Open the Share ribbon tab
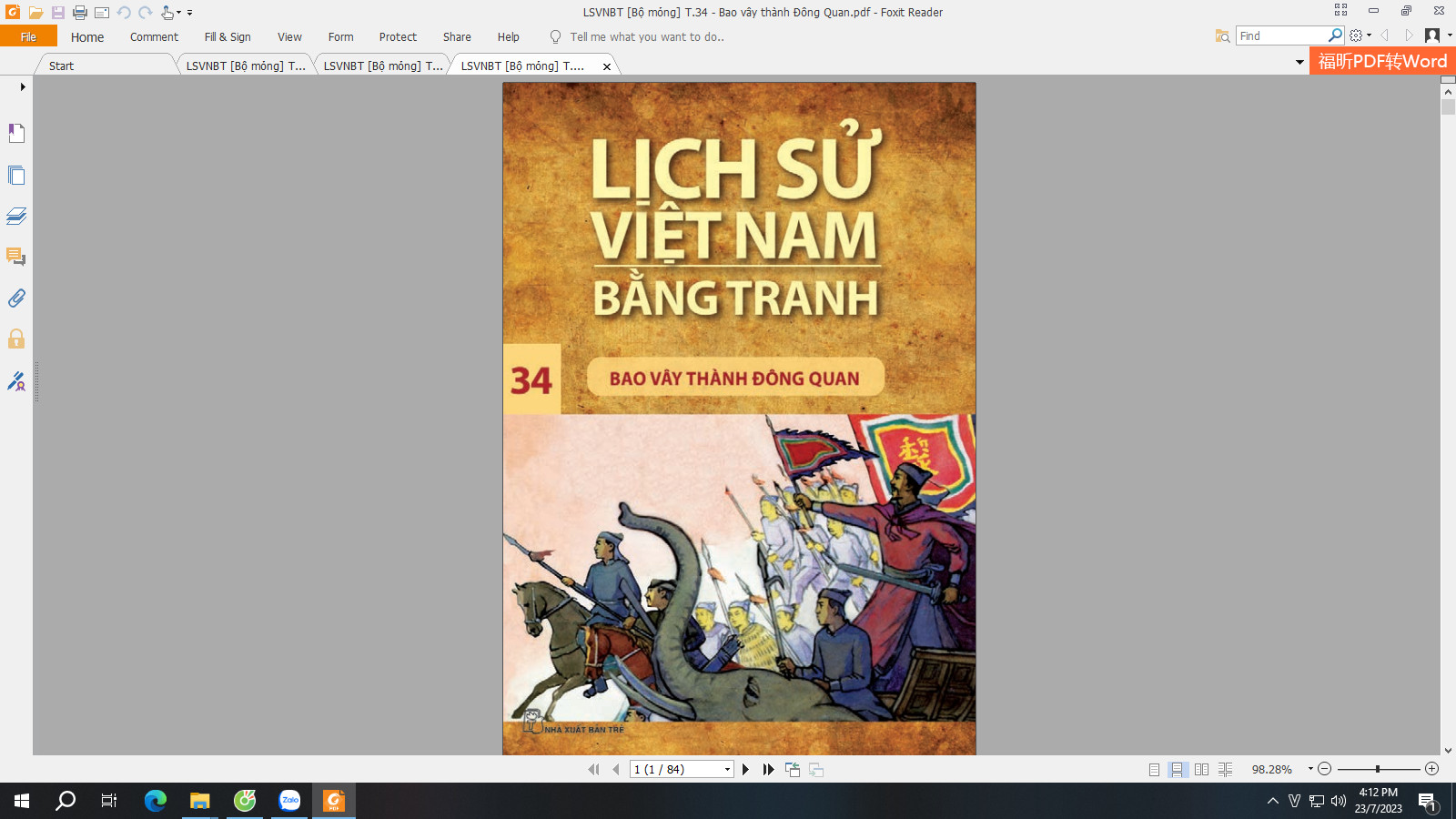Image resolution: width=1456 pixels, height=819 pixels. pos(457,37)
